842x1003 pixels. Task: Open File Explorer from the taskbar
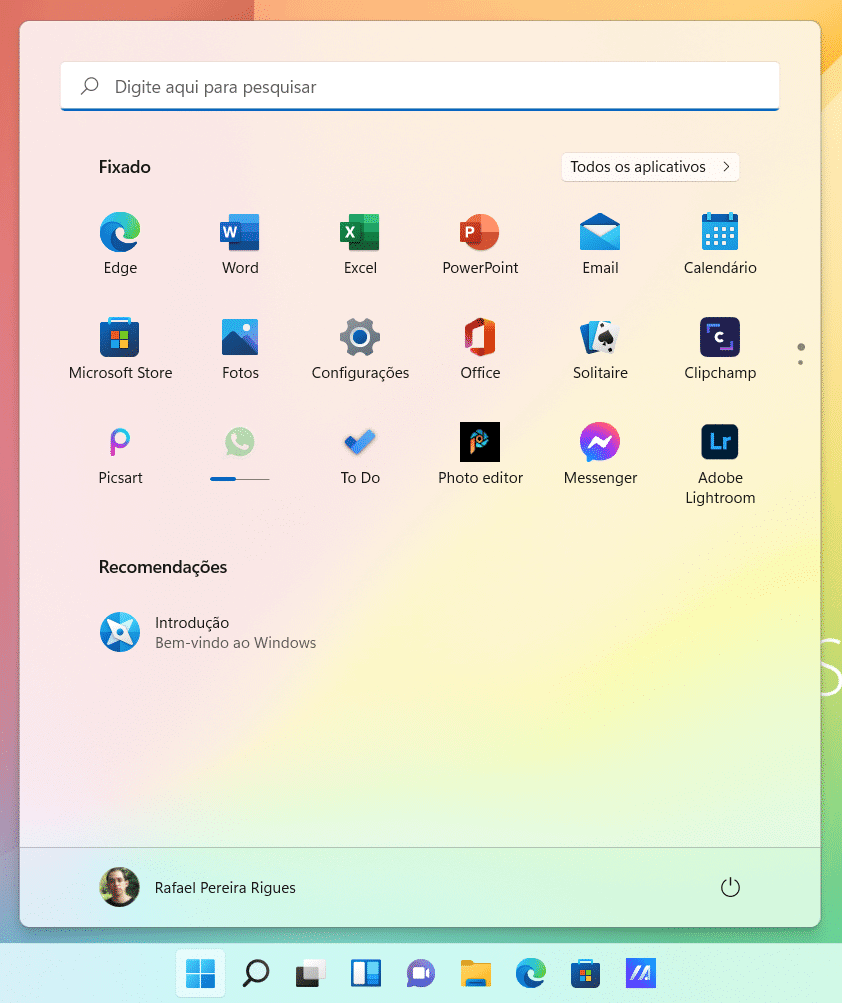pos(476,974)
